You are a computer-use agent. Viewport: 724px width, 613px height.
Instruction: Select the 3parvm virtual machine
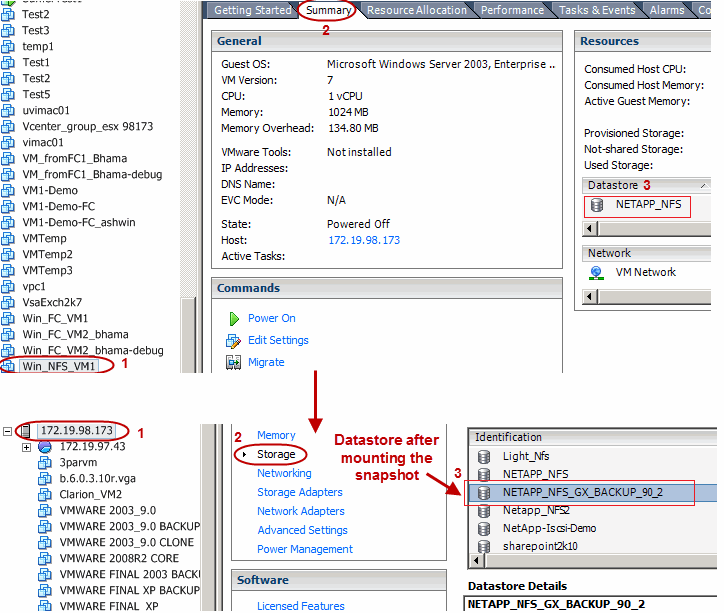[x=78, y=463]
